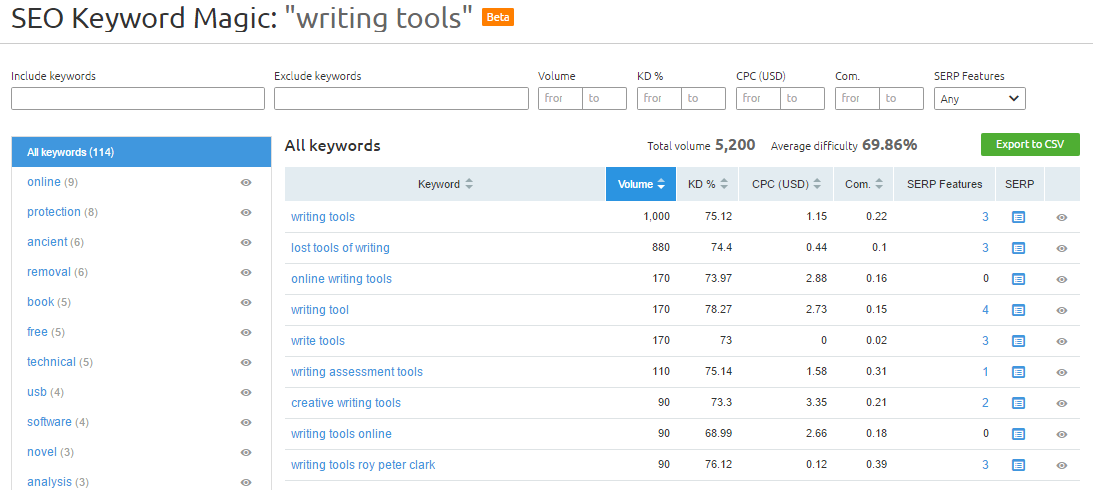Sort by the Volume column header
The width and height of the screenshot is (1093, 490).
641,184
